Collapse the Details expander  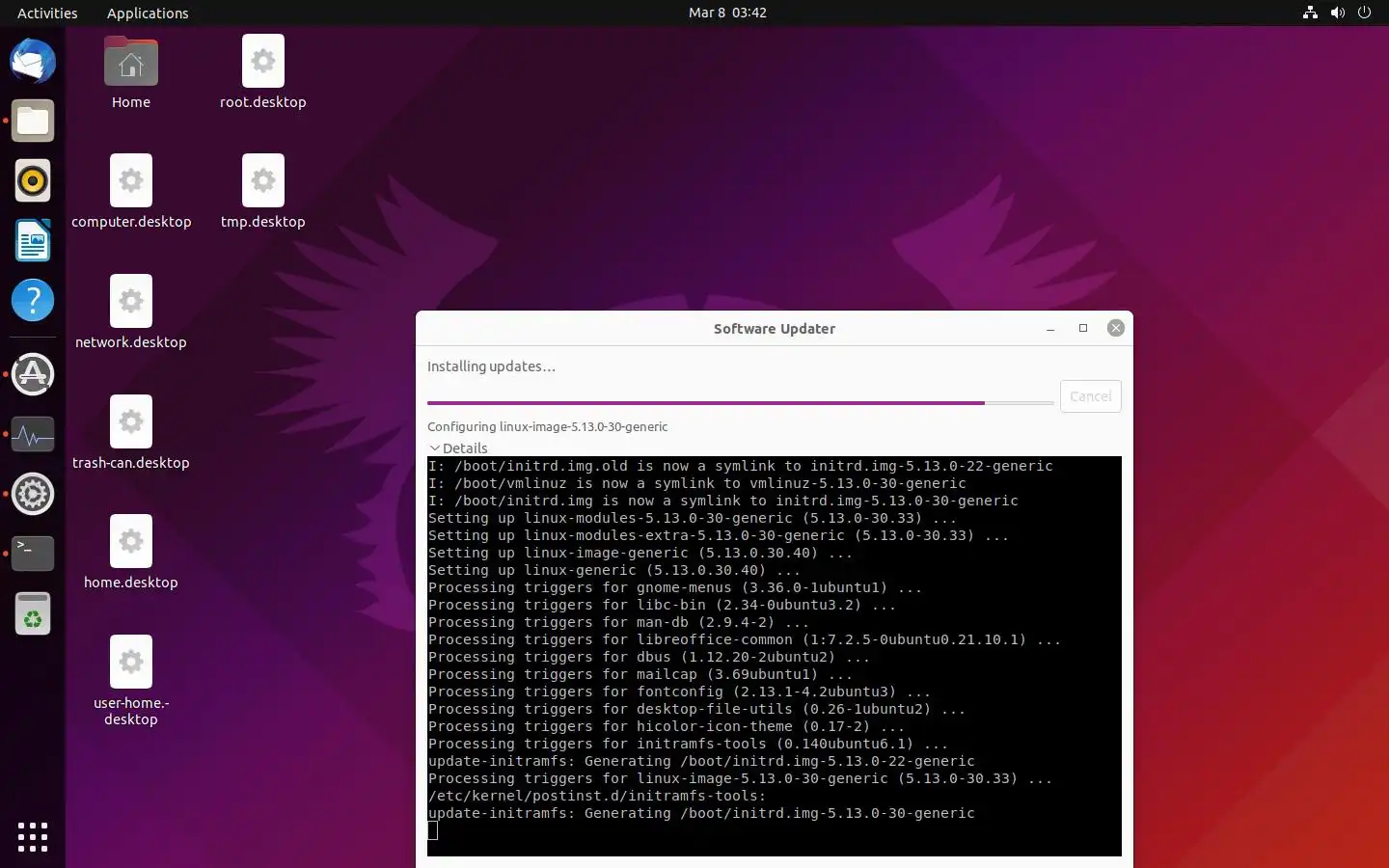458,448
